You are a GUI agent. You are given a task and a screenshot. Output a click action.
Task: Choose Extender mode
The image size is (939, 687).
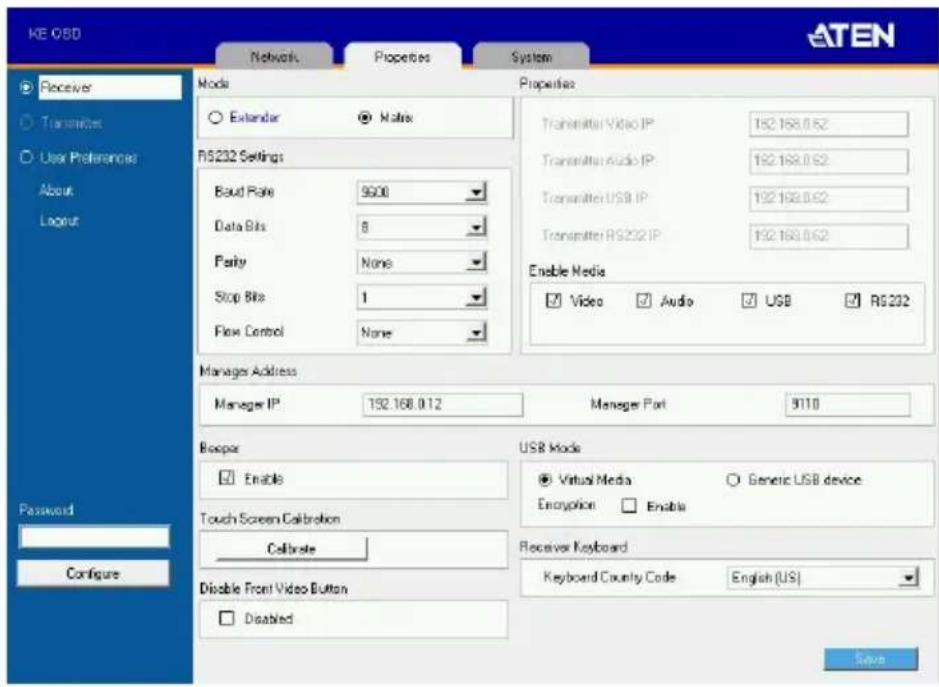(216, 117)
